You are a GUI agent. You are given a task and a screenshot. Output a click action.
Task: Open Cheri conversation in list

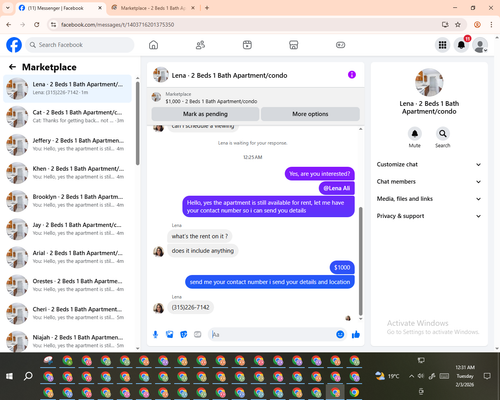(67, 313)
